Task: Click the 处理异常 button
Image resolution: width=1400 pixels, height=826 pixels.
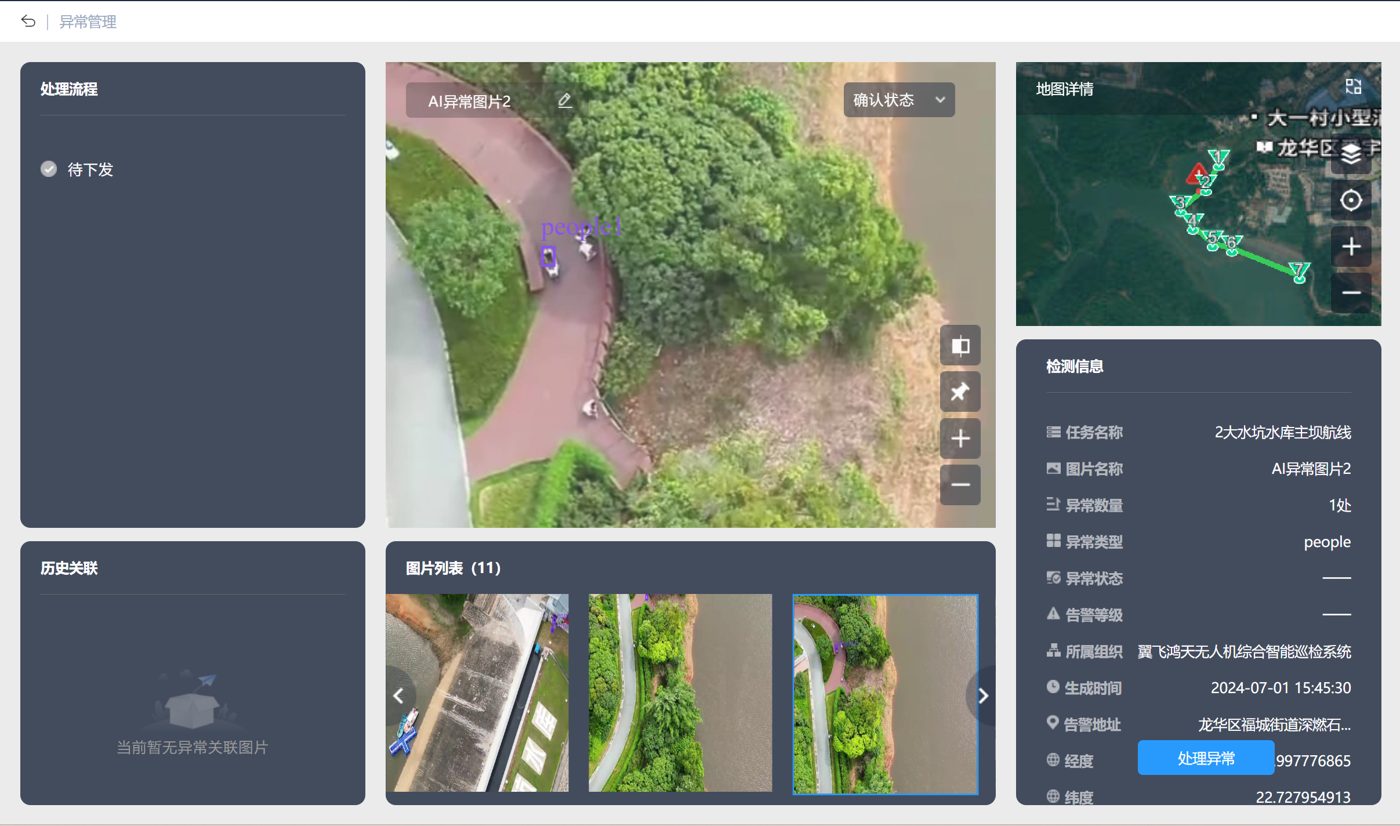Action: pos(1206,758)
